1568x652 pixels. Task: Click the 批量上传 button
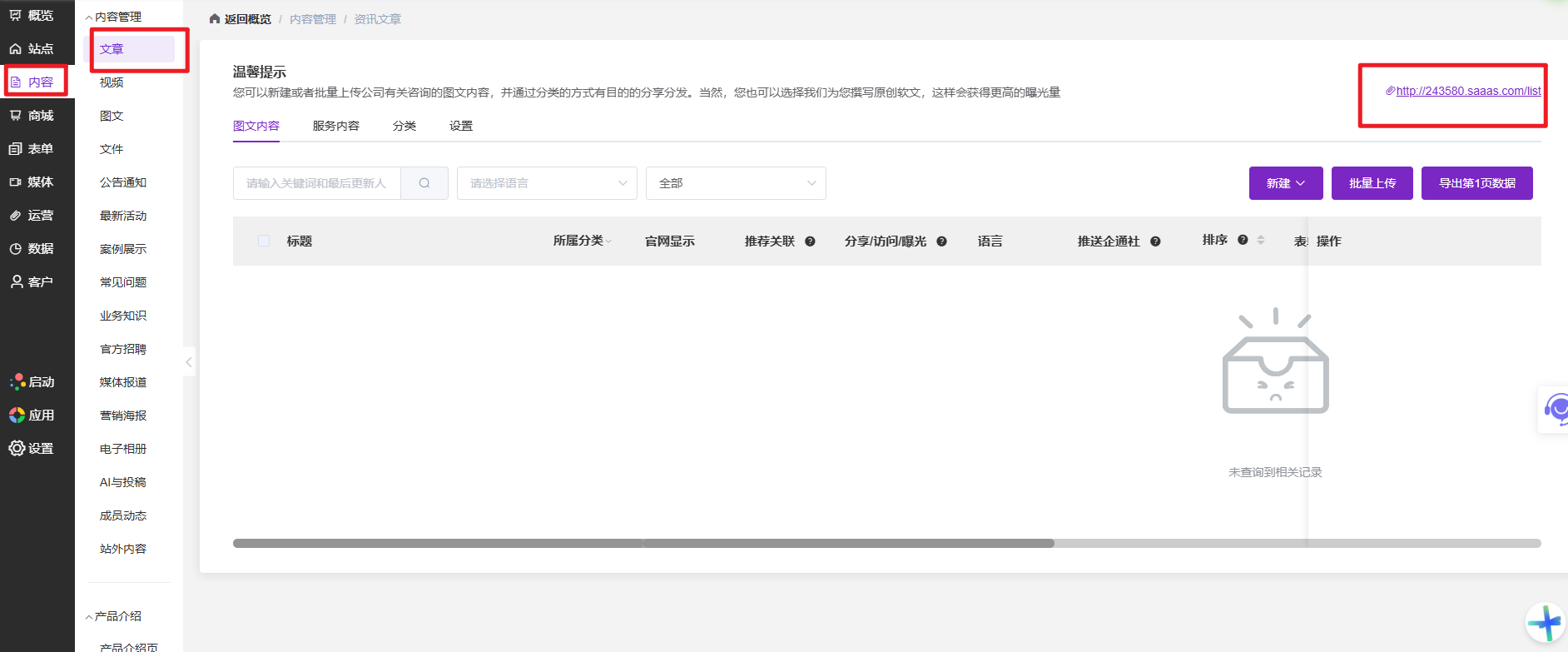(x=1372, y=183)
